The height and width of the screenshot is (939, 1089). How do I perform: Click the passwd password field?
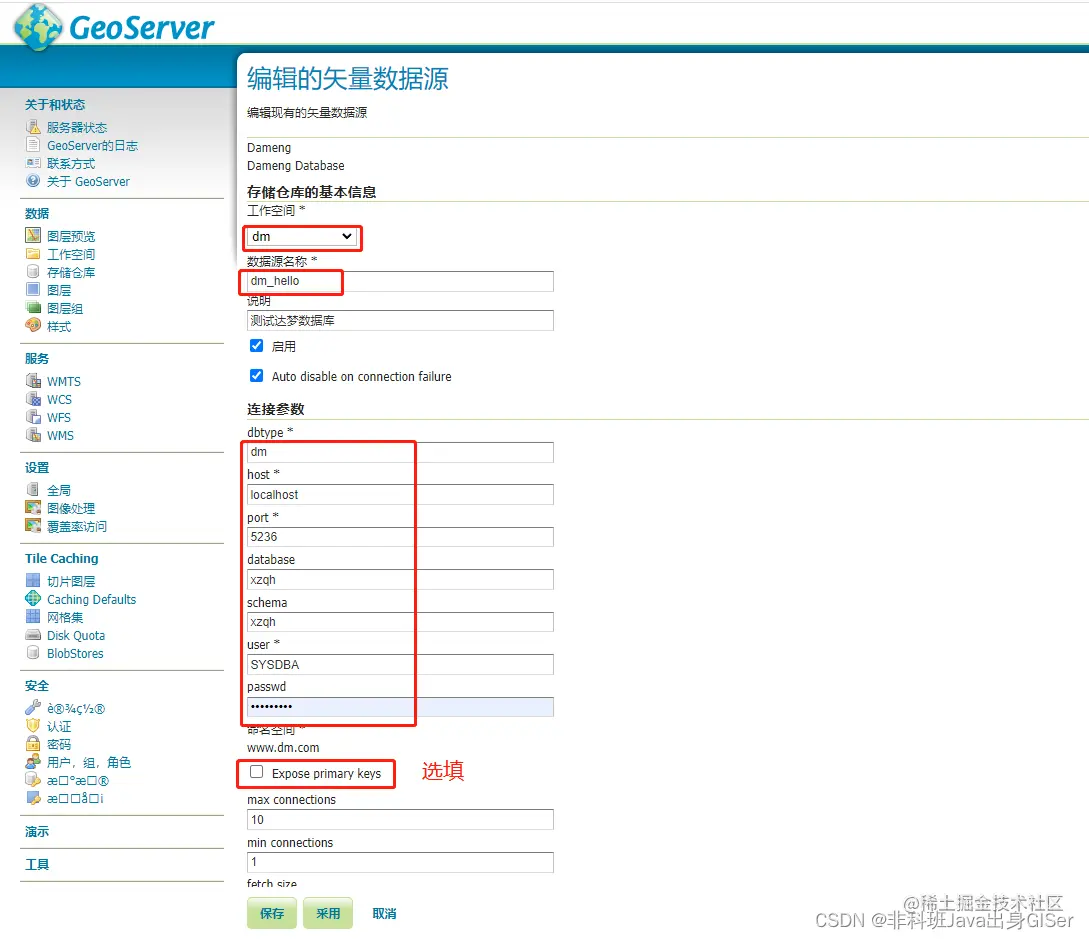click(x=400, y=707)
